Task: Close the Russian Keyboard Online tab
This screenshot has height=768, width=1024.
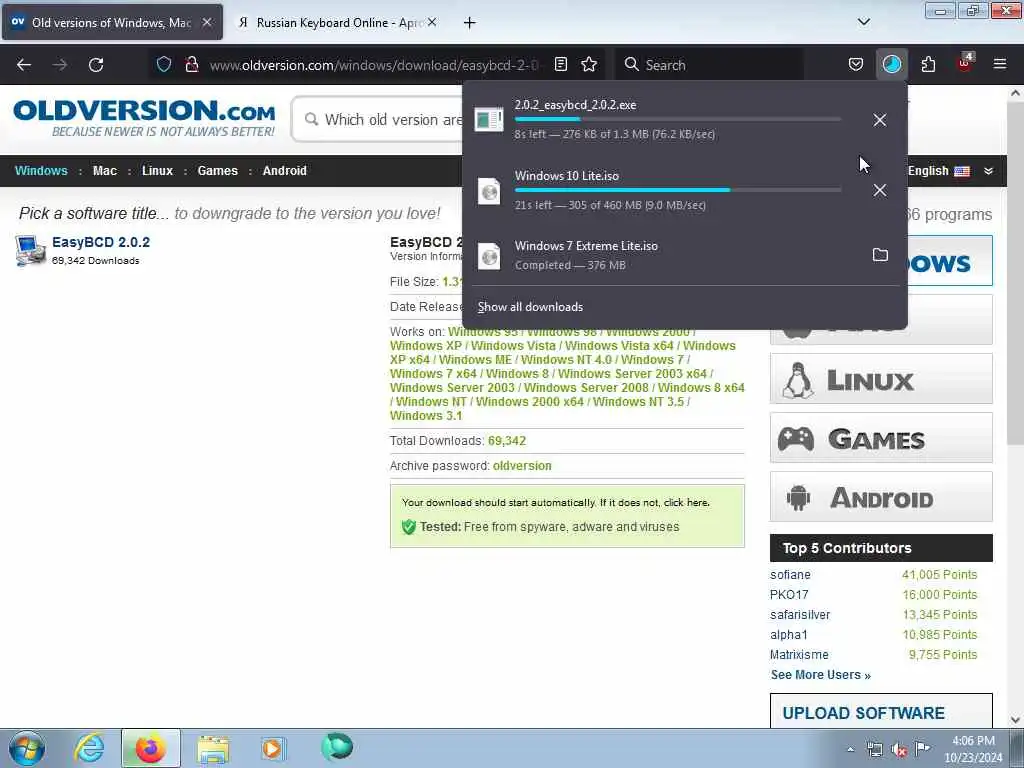Action: click(x=432, y=22)
